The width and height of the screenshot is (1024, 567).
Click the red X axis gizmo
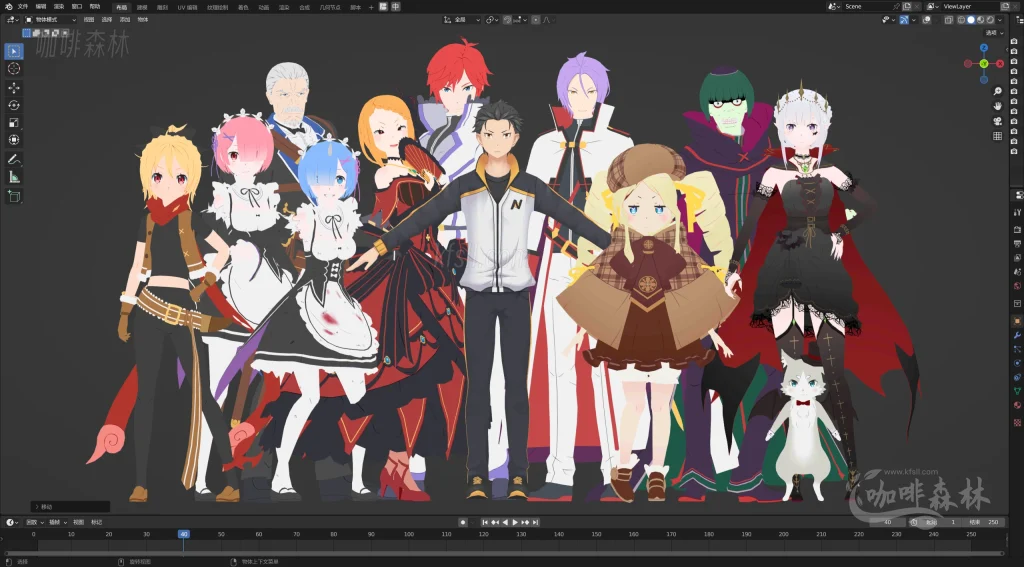point(1000,63)
